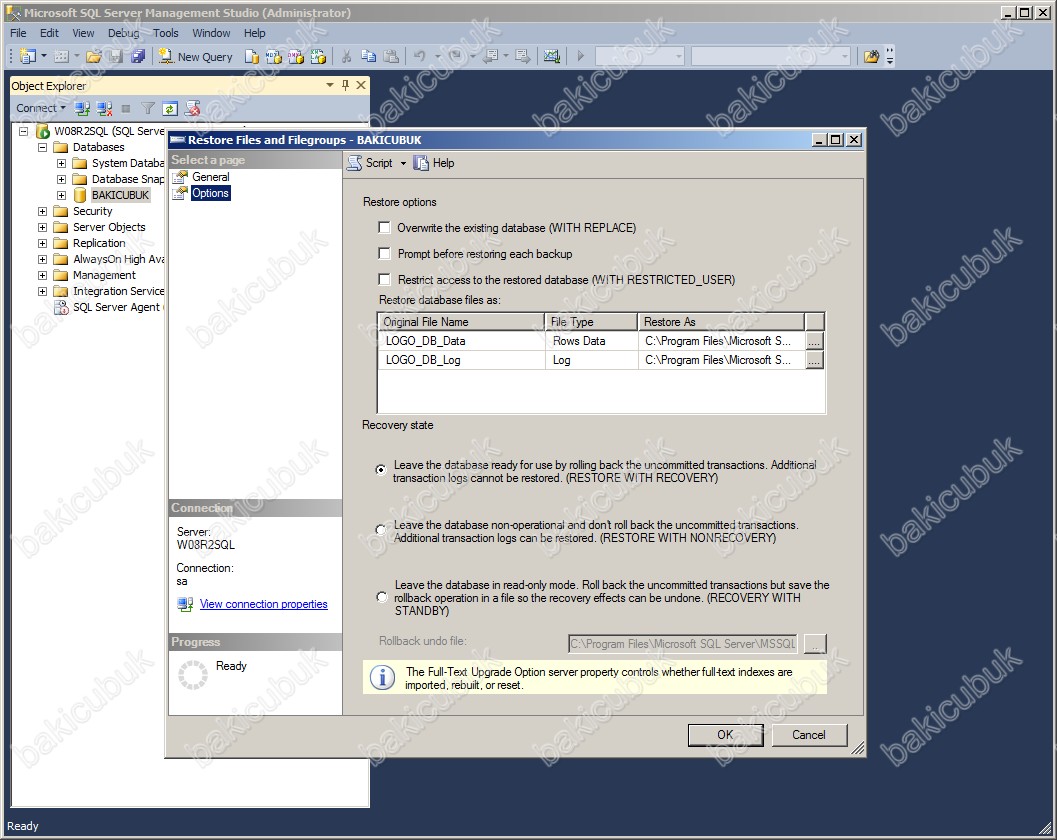The height and width of the screenshot is (840, 1057).
Task: Collapse the W08R2SQL server node
Action: pos(24,131)
